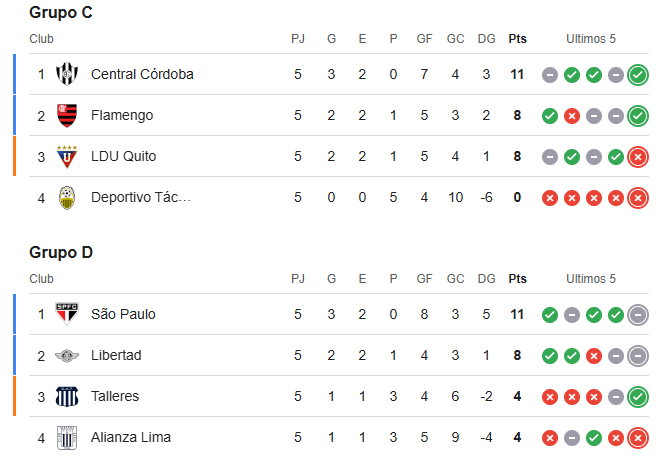Click the Central Córdoba club crest
The height and width of the screenshot is (458, 669).
click(x=67, y=74)
